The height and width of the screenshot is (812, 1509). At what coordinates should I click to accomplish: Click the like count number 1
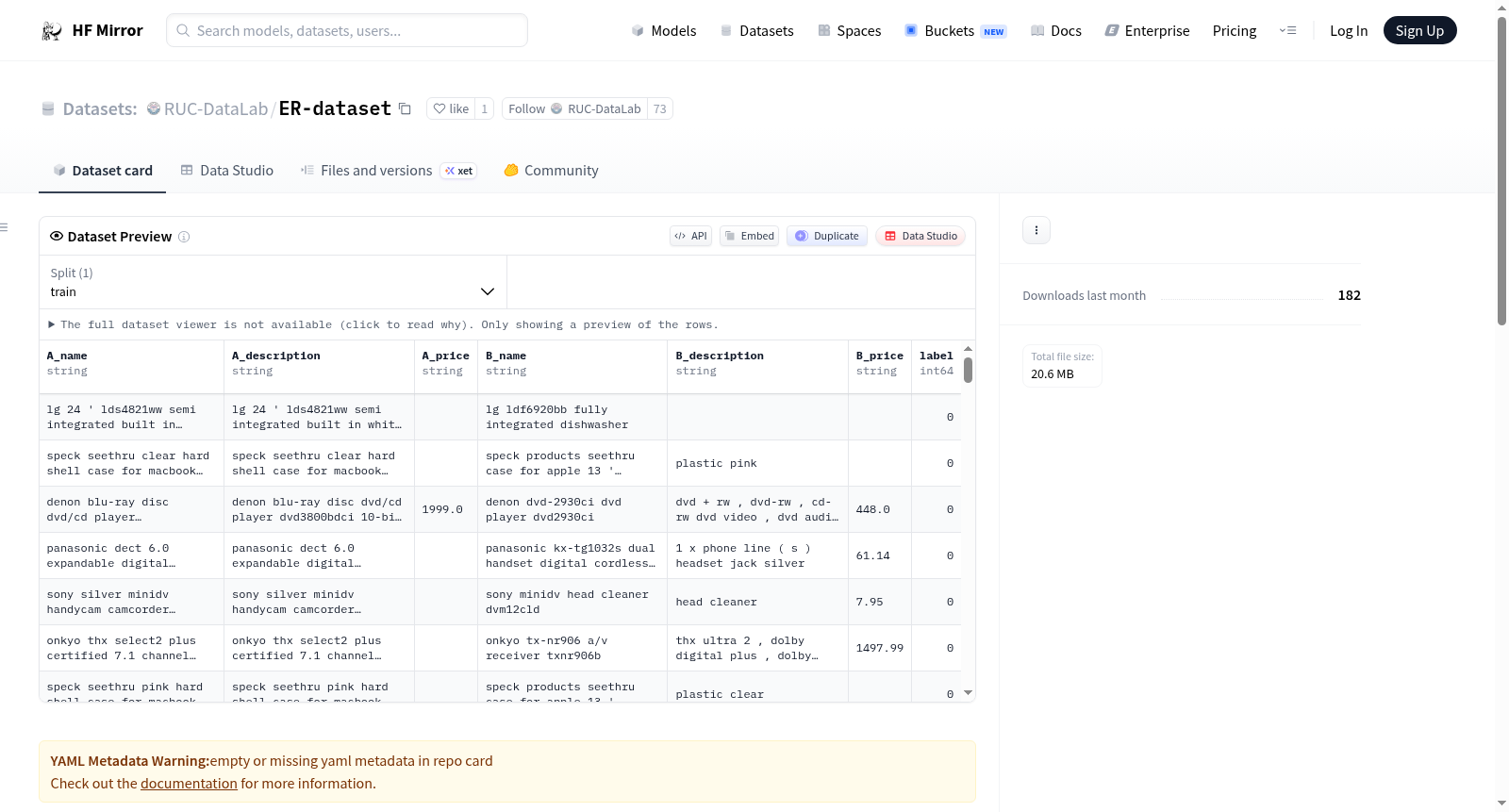coord(485,108)
